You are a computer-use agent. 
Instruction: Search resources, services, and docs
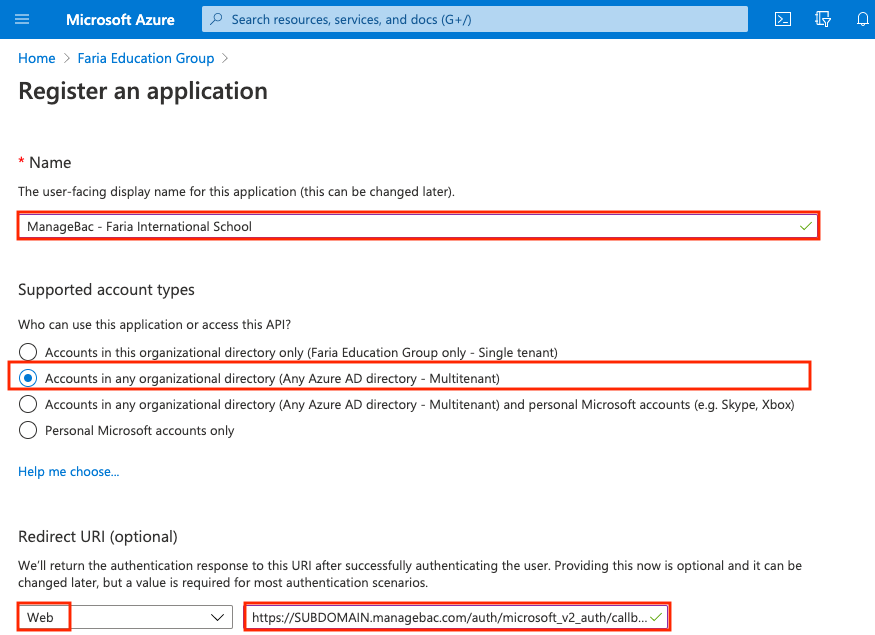pyautogui.click(x=475, y=20)
